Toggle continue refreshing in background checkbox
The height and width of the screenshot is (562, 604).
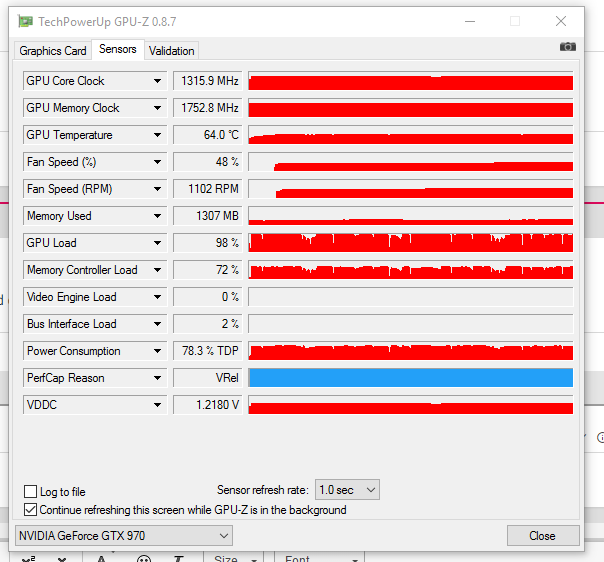(x=30, y=510)
